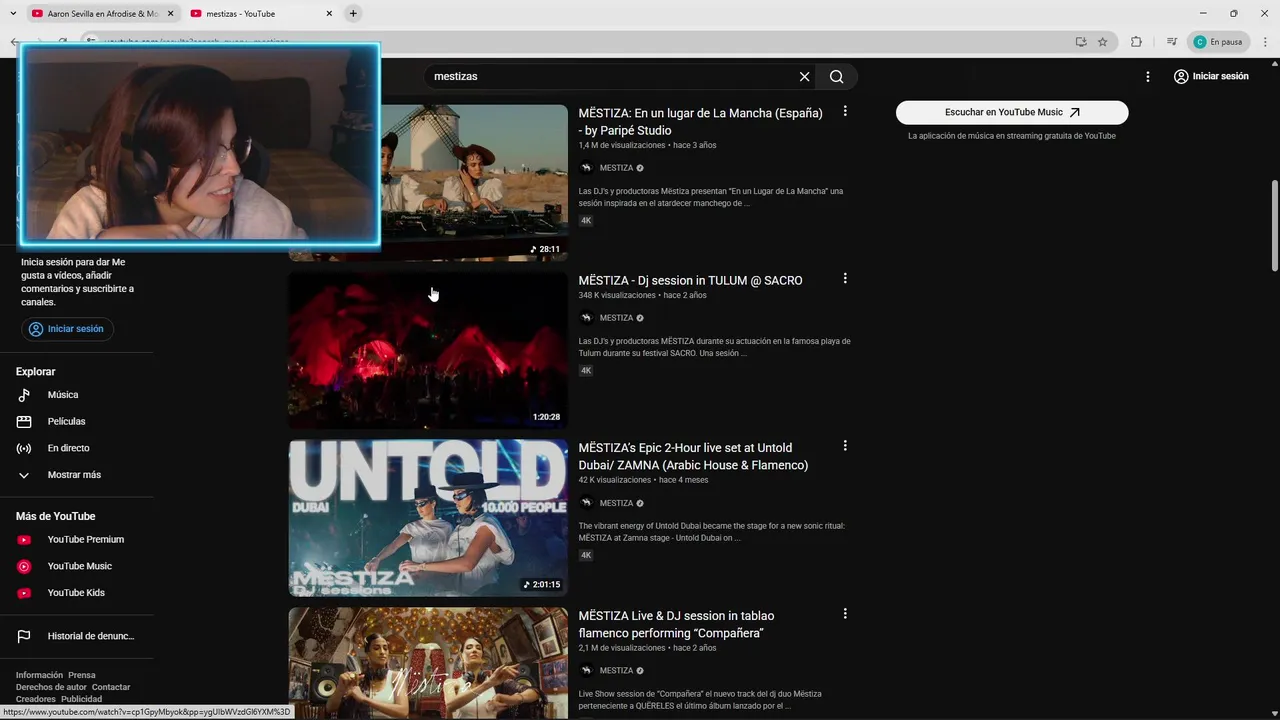Click En pausa profile button
1280x720 pixels.
[x=1218, y=42]
